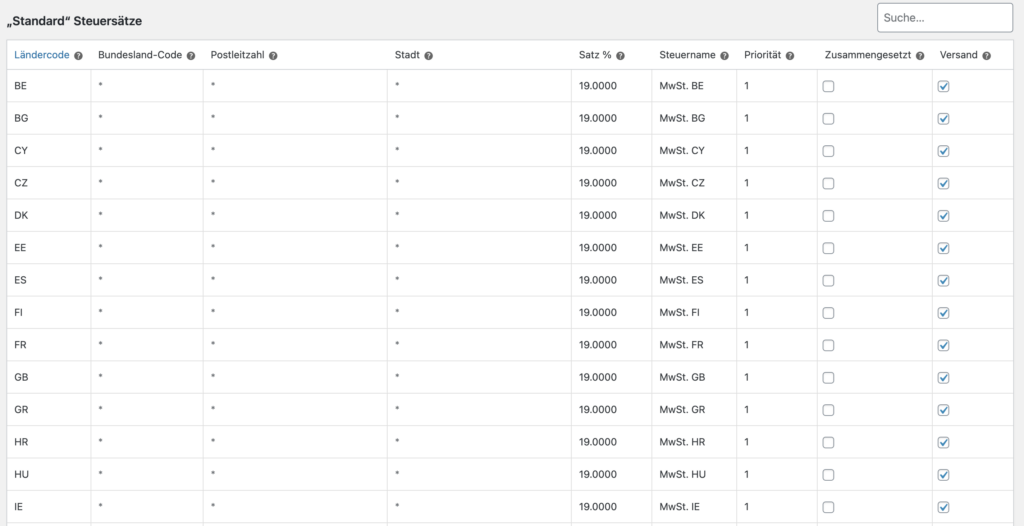Viewport: 1024px width, 526px height.
Task: Focus the Suche search field
Action: coord(945,18)
